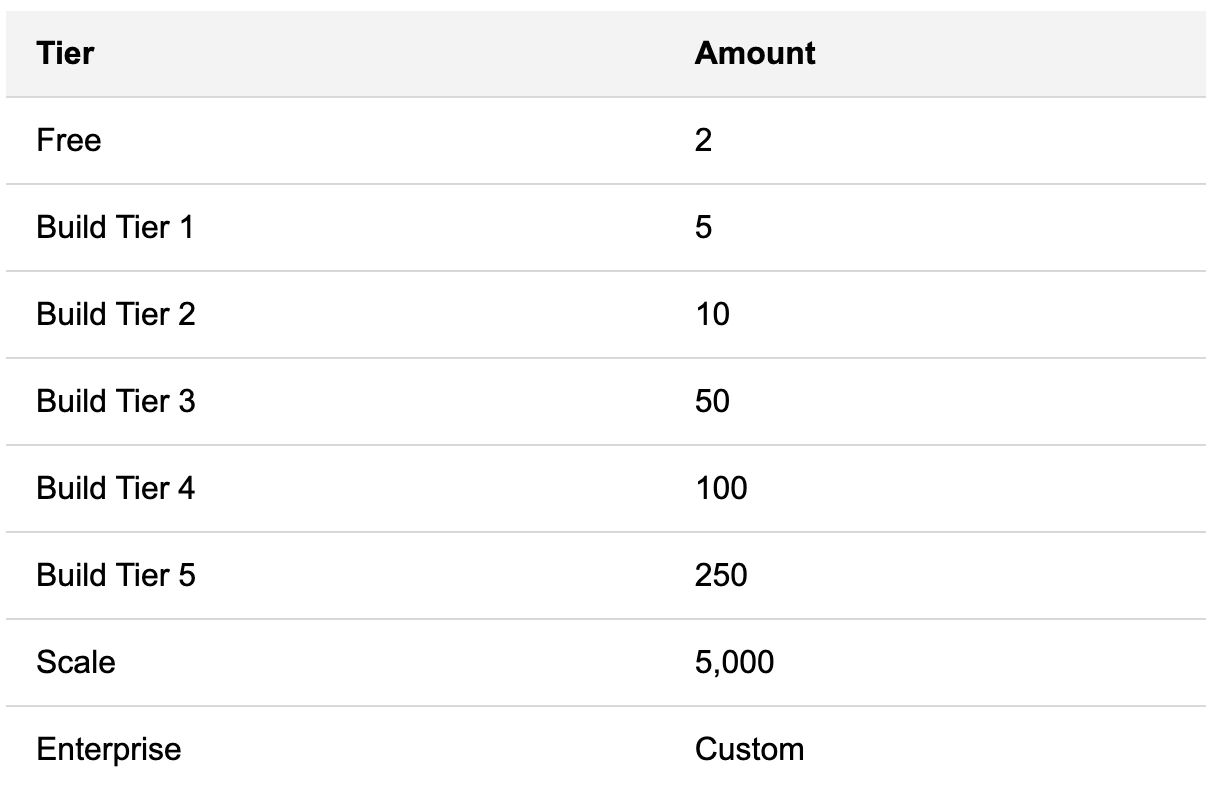Select the Enterprise tier cell
This screenshot has width=1210, height=800.
[x=109, y=749]
